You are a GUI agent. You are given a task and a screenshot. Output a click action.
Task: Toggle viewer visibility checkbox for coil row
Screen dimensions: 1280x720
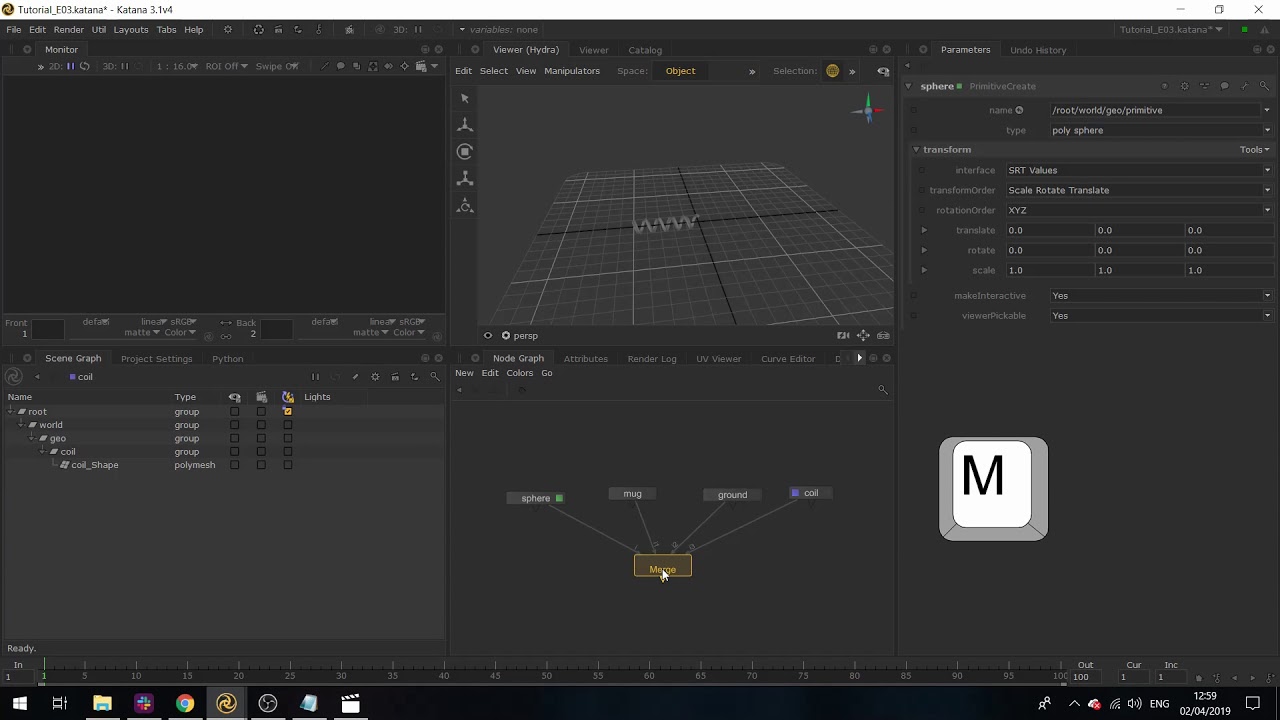click(x=235, y=452)
